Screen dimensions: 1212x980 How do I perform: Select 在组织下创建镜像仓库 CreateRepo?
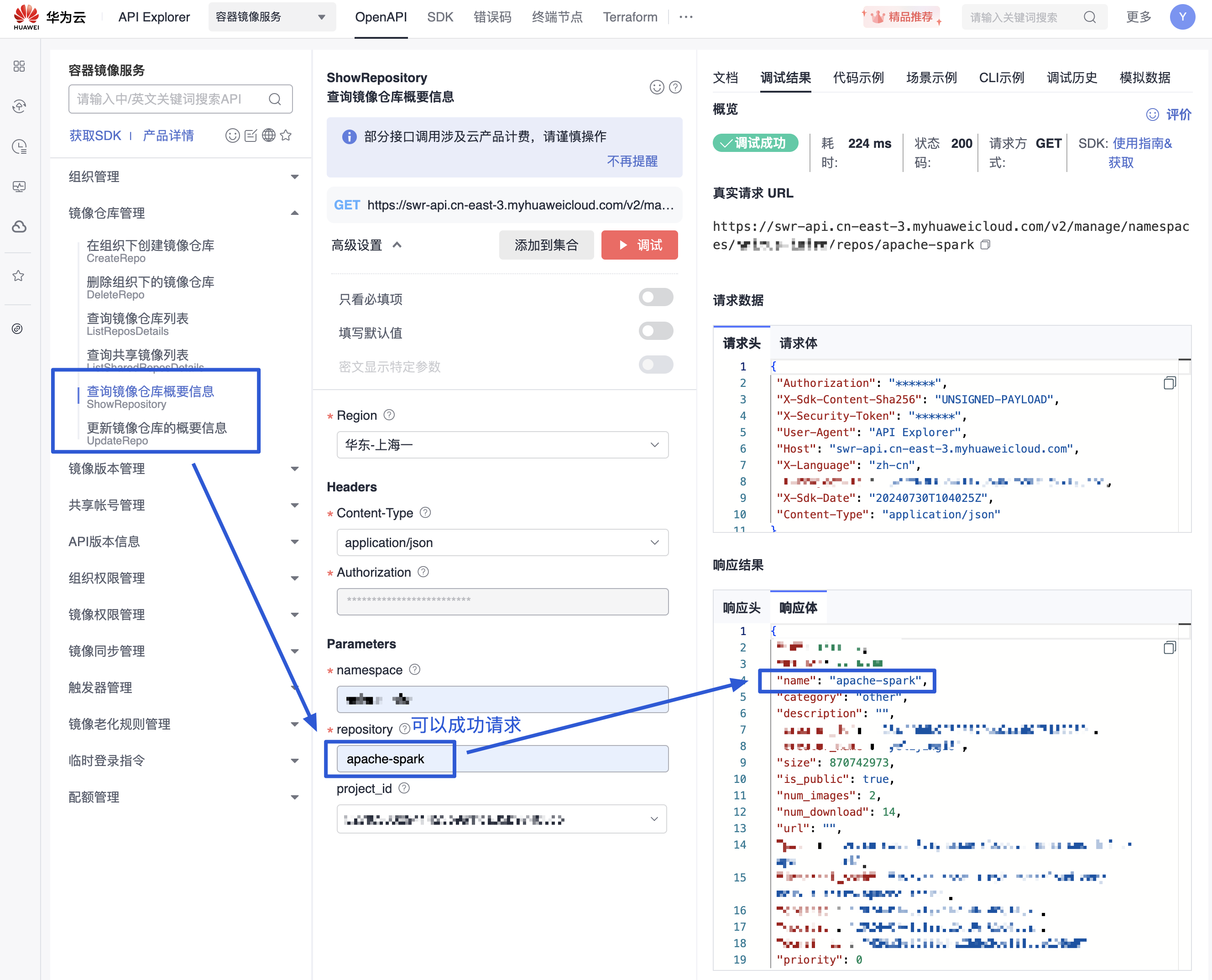[150, 251]
